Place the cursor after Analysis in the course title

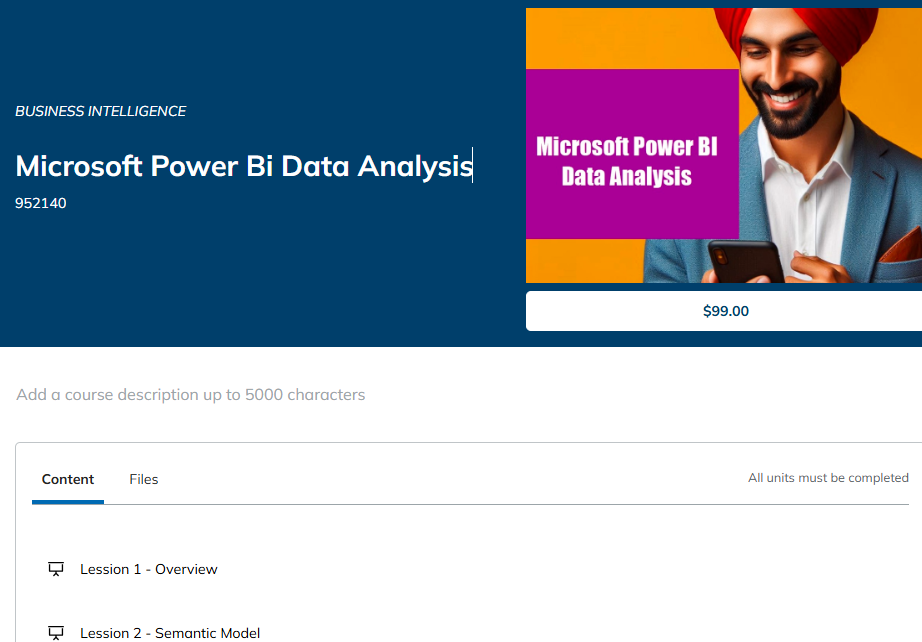pos(473,166)
